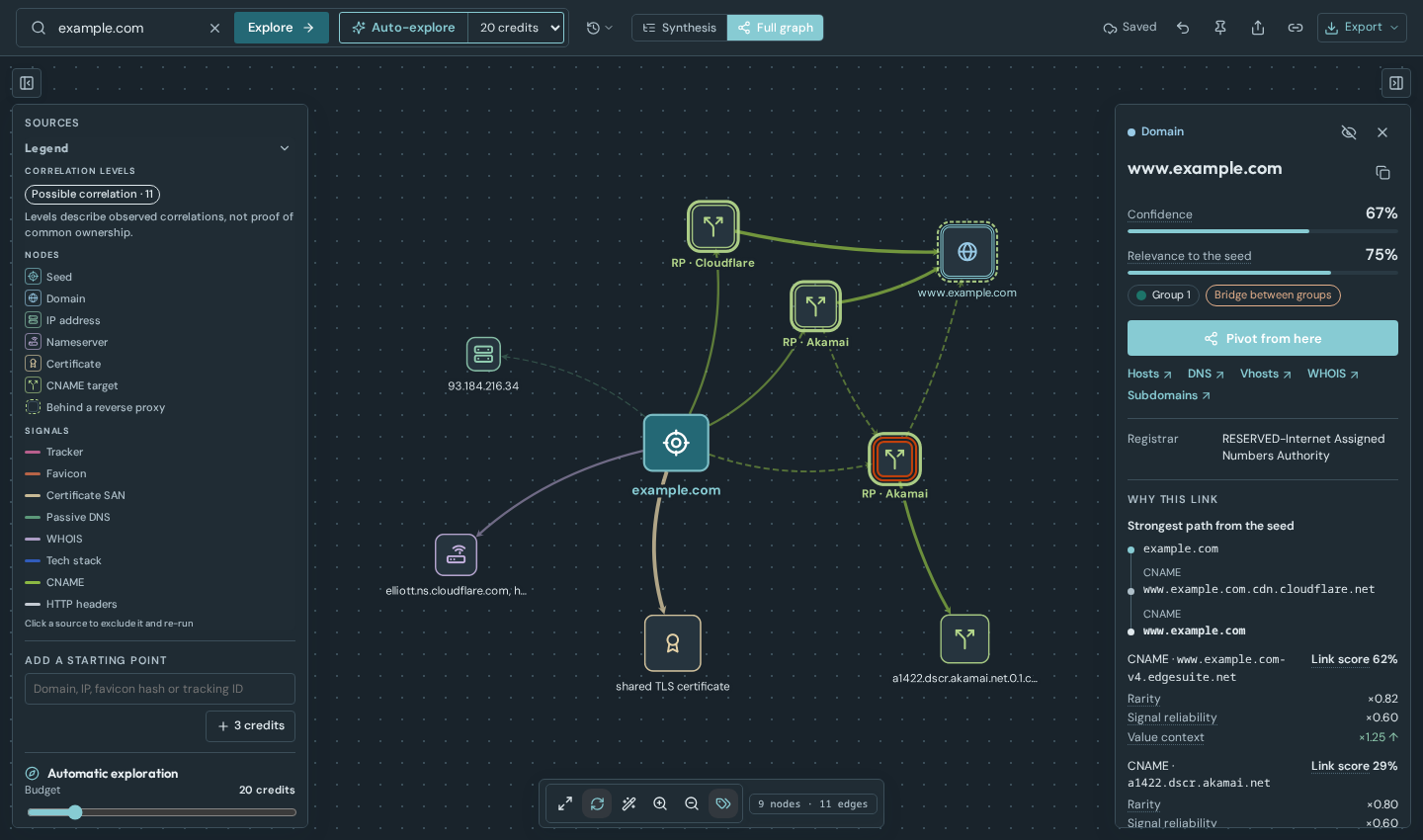Open the Subdomains link
This screenshot has width=1423, height=840.
point(1168,395)
